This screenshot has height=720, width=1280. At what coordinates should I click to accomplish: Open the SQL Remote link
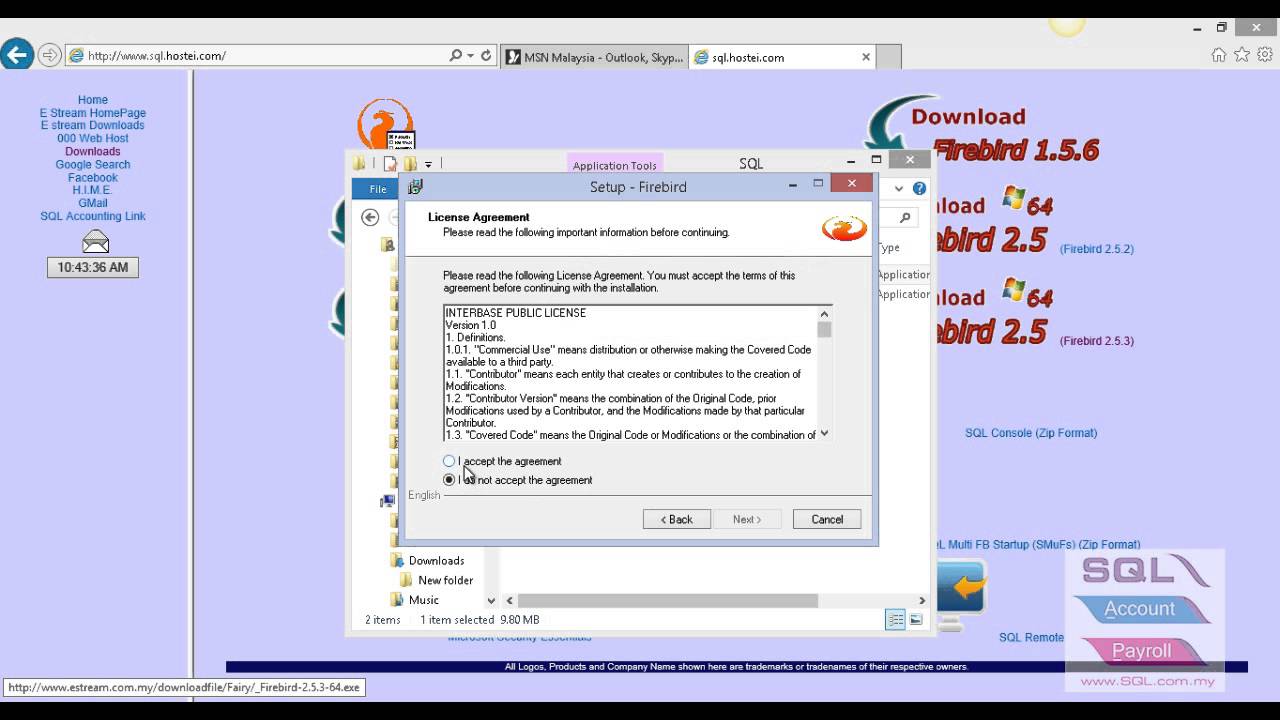point(1032,637)
